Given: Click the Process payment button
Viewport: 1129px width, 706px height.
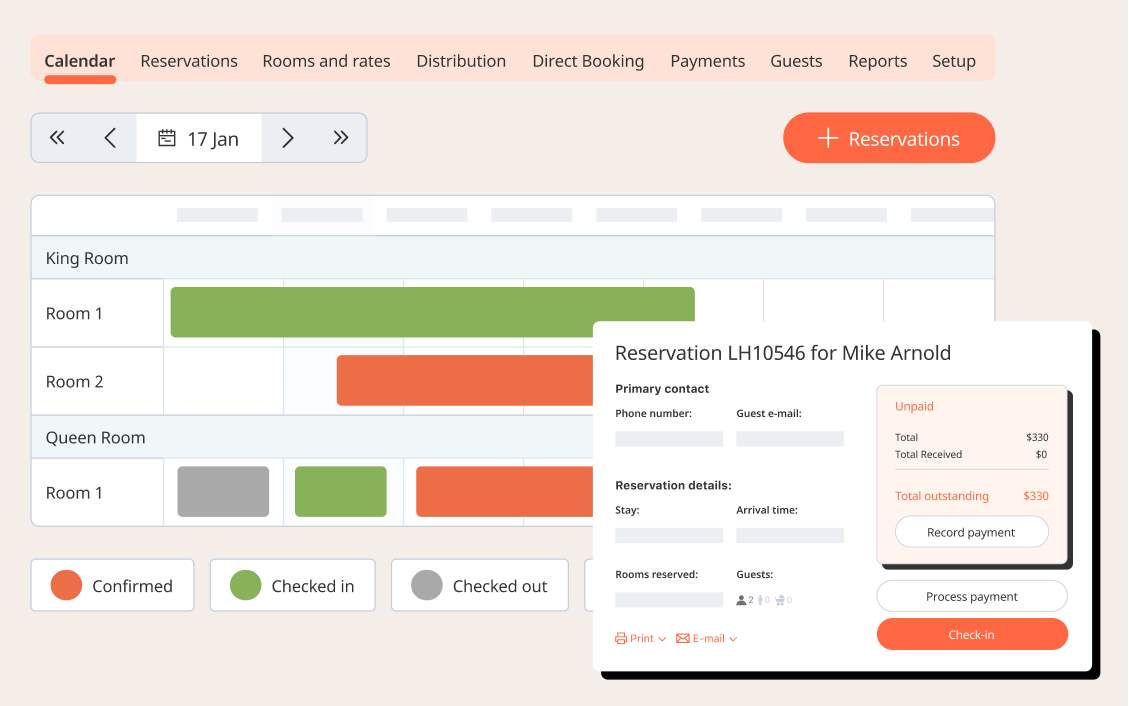Looking at the screenshot, I should click(x=971, y=596).
